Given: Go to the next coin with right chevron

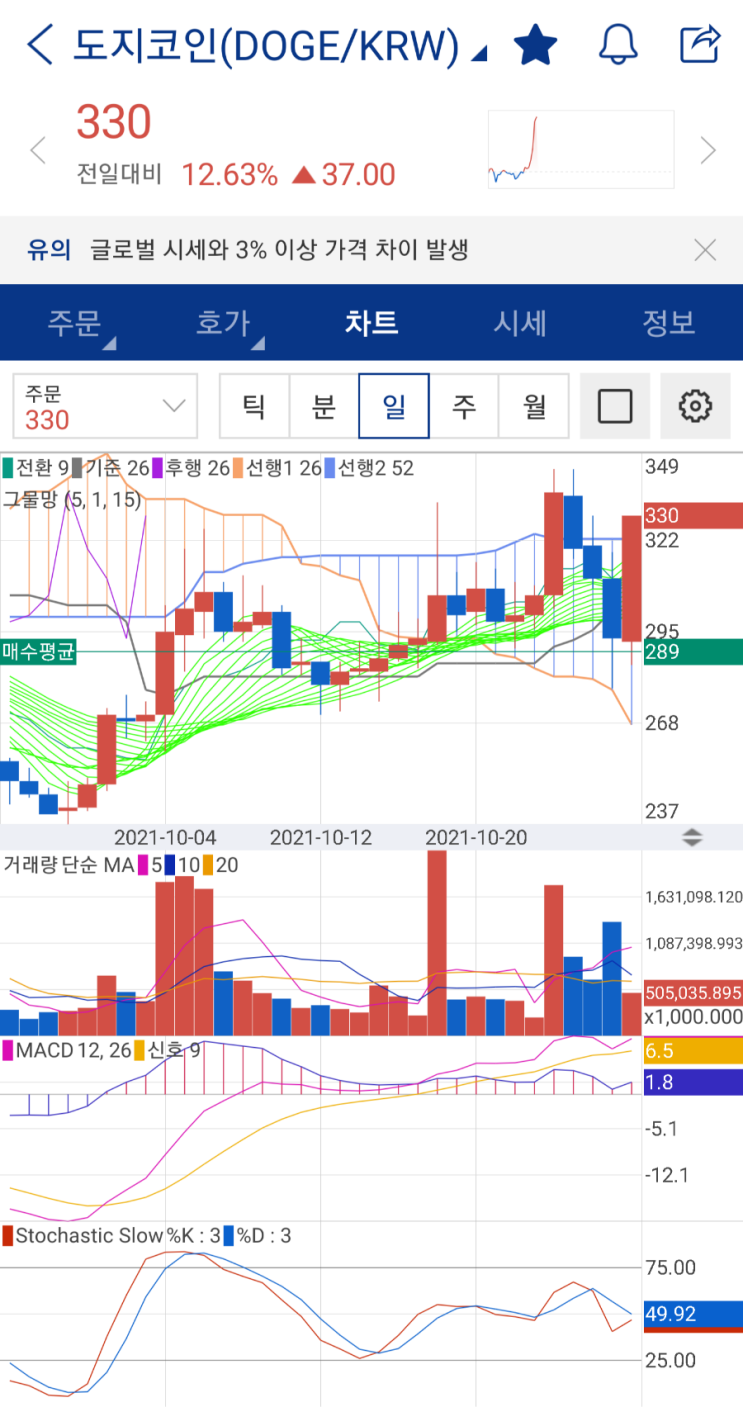Looking at the screenshot, I should tap(708, 151).
